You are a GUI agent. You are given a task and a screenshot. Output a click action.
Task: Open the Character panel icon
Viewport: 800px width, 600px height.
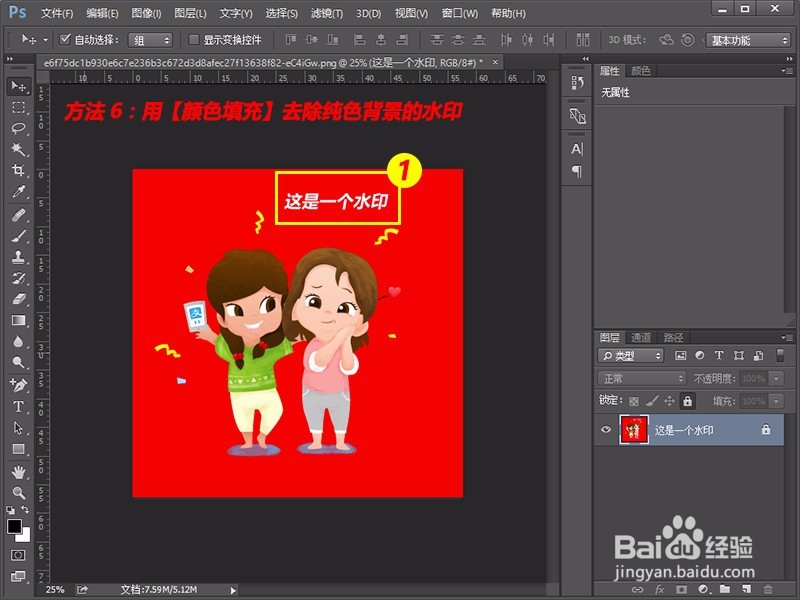(577, 149)
